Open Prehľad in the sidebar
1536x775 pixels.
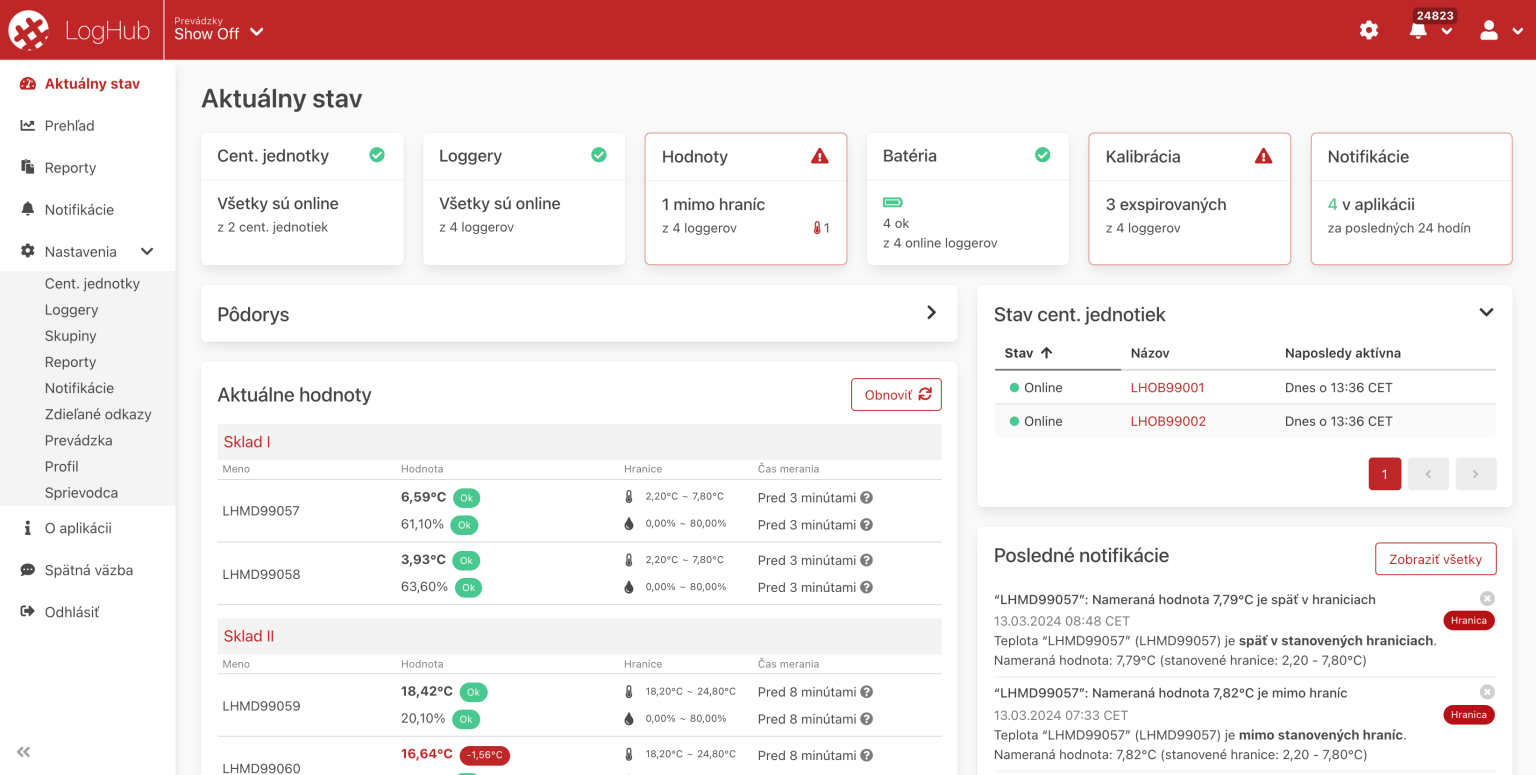(69, 126)
